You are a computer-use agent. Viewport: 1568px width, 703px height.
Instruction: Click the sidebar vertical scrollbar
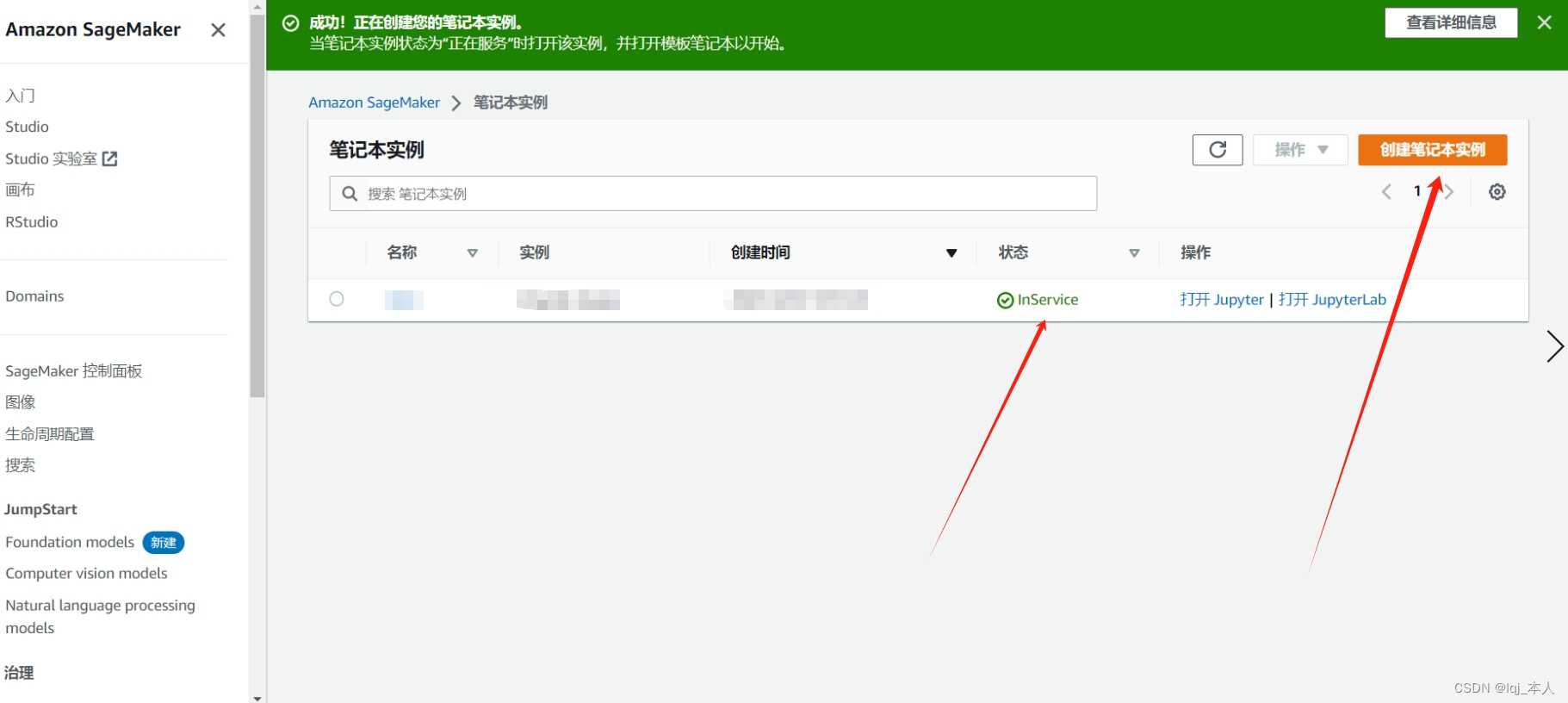(257, 206)
